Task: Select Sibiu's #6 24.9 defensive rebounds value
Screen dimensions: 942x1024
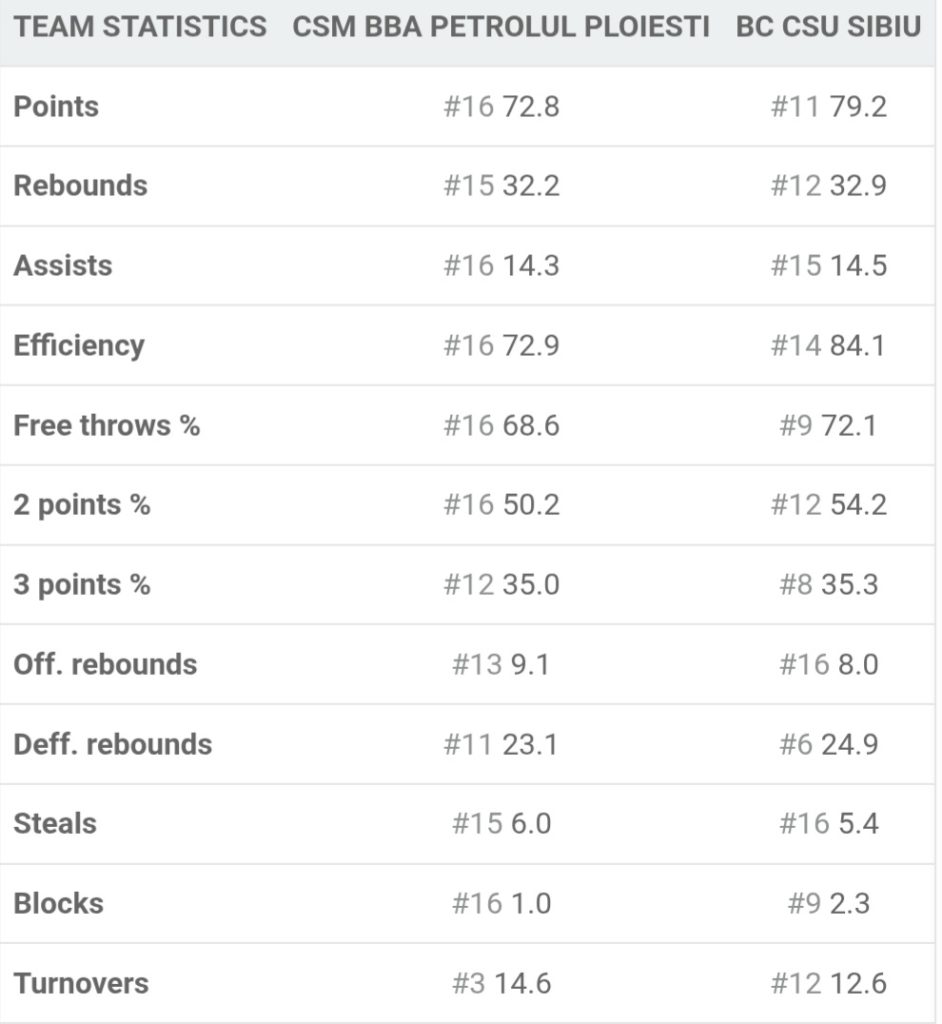Action: 828,744
